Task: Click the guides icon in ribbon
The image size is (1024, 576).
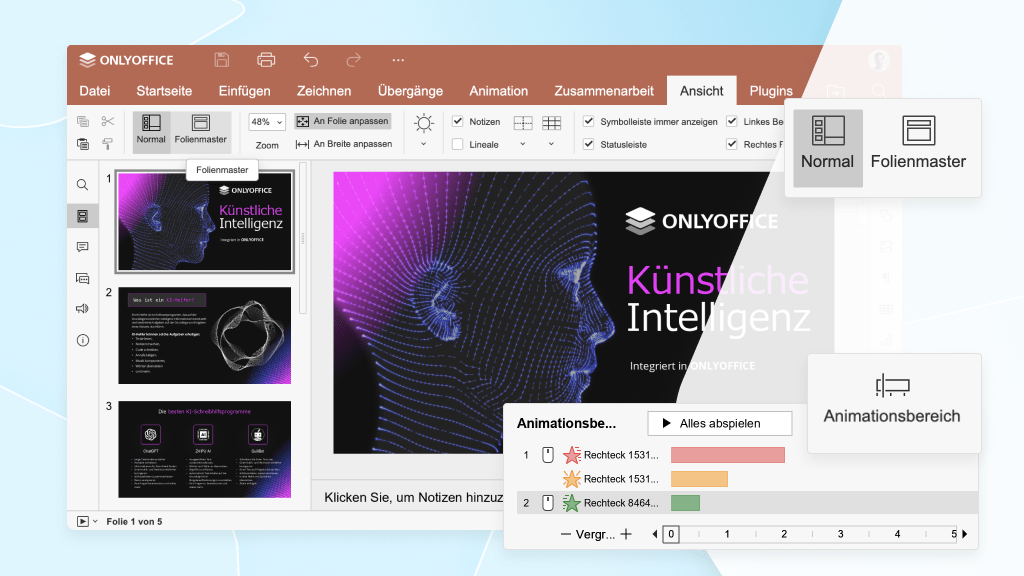Action: (x=522, y=122)
